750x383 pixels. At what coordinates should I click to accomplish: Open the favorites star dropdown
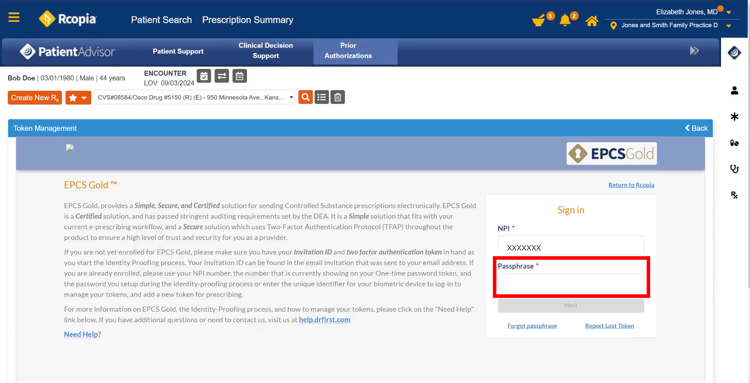point(78,98)
